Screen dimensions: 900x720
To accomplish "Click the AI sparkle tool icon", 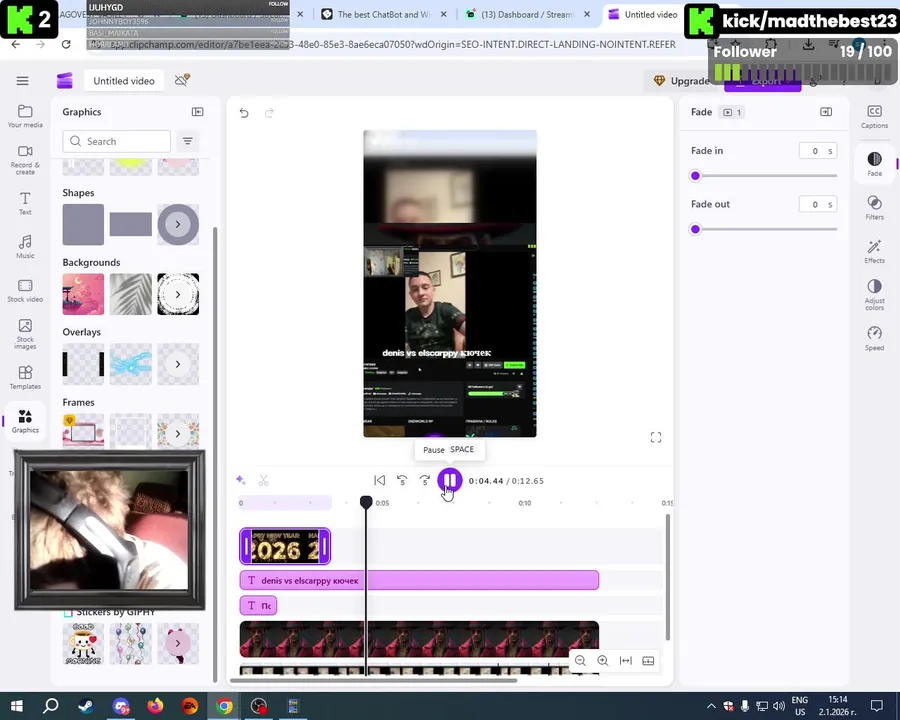I will click(x=241, y=480).
